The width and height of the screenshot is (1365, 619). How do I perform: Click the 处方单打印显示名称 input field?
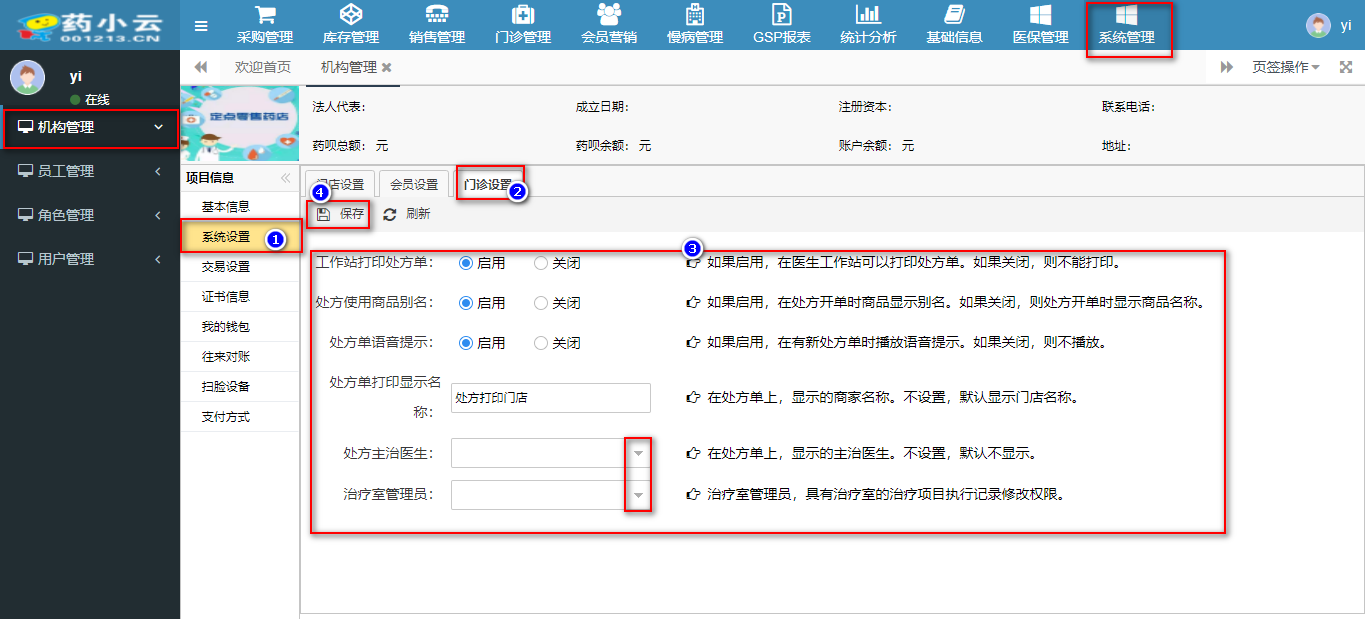coord(550,397)
